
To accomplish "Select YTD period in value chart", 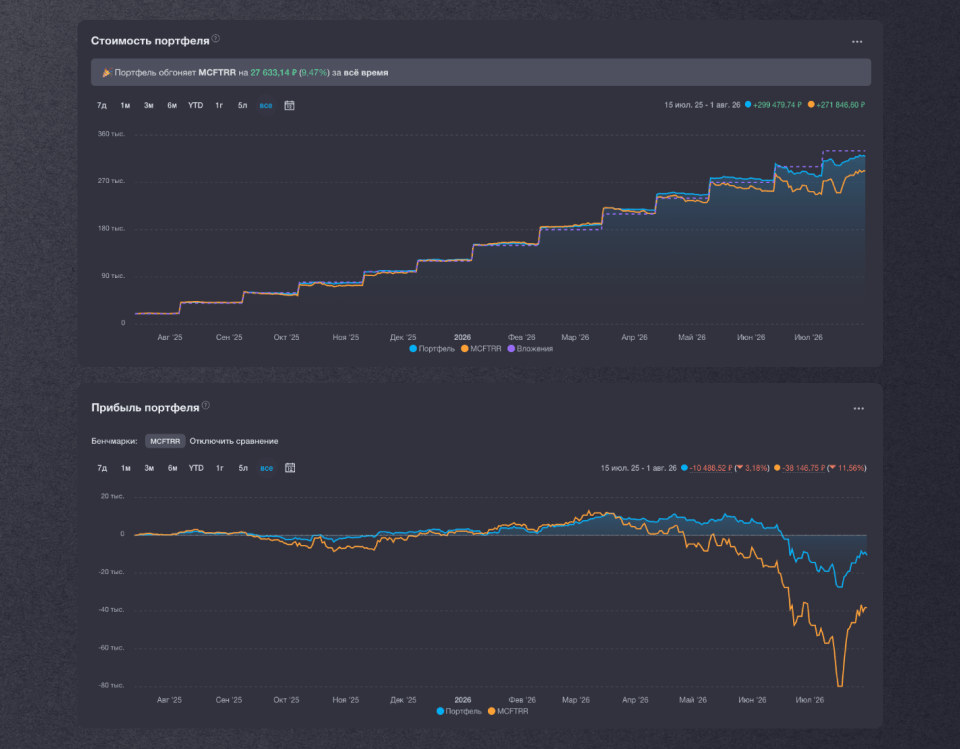I will 195,105.
